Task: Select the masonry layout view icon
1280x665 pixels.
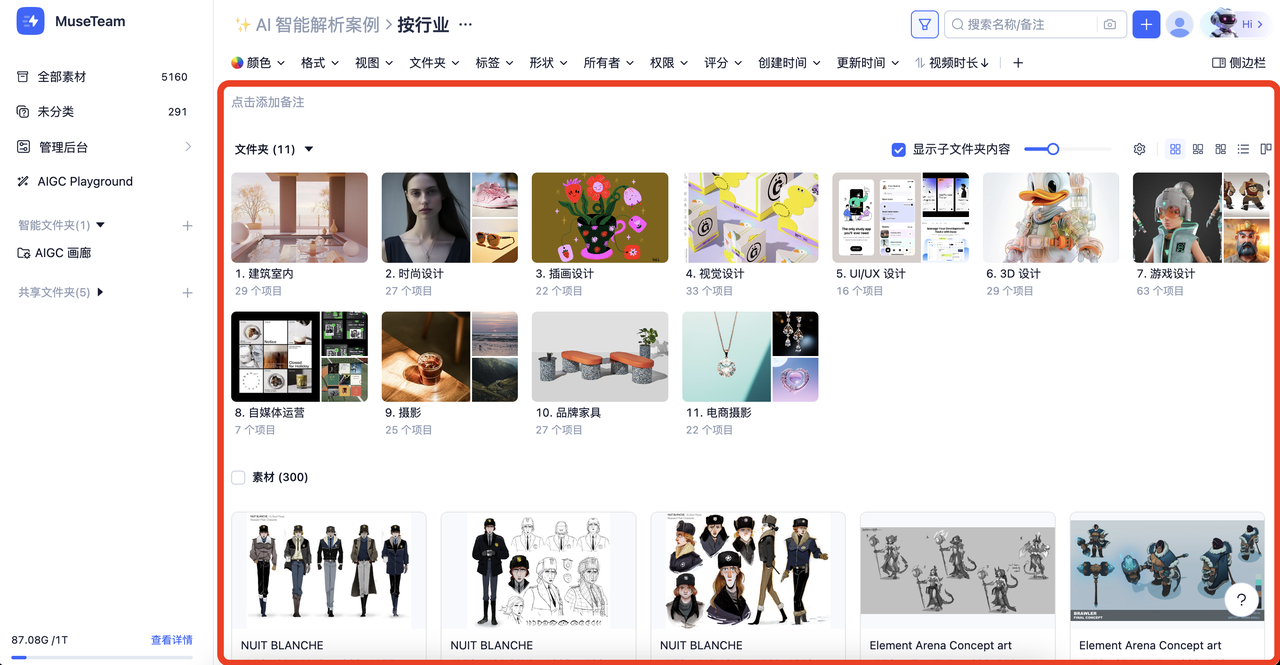Action: (1197, 148)
